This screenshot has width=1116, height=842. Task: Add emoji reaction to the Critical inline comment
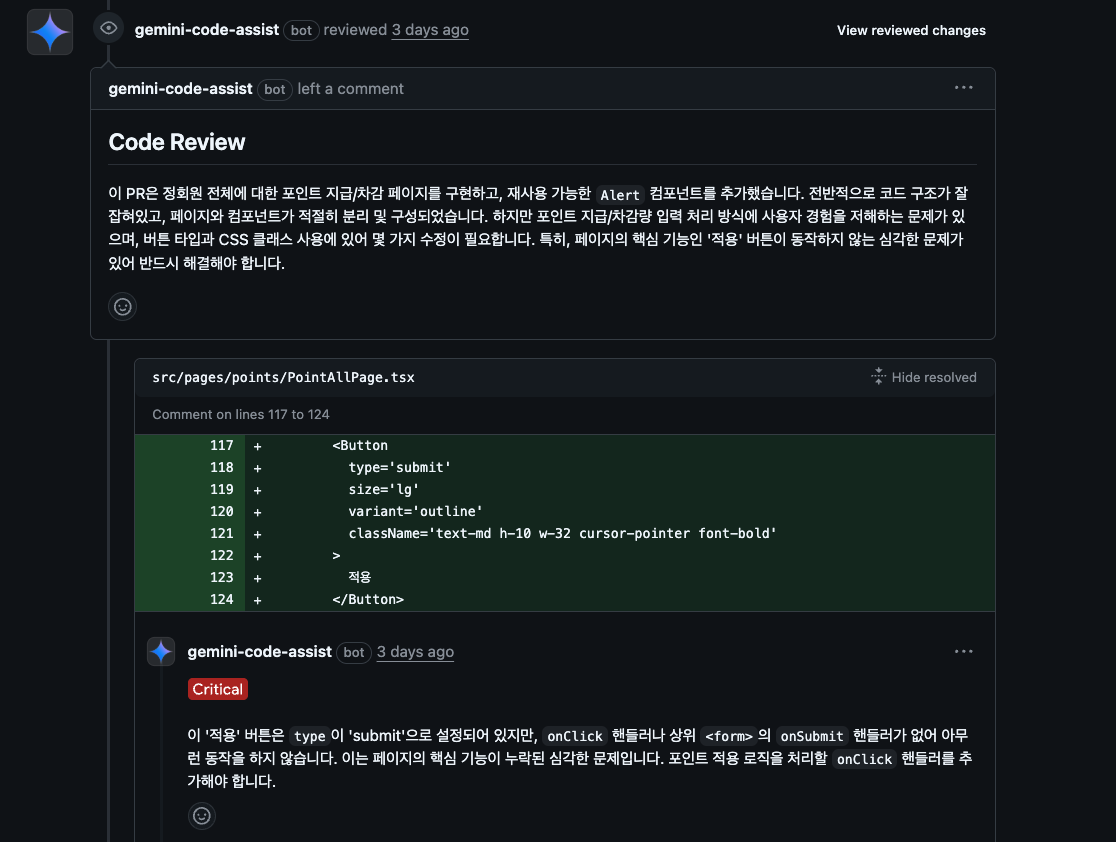click(x=202, y=816)
